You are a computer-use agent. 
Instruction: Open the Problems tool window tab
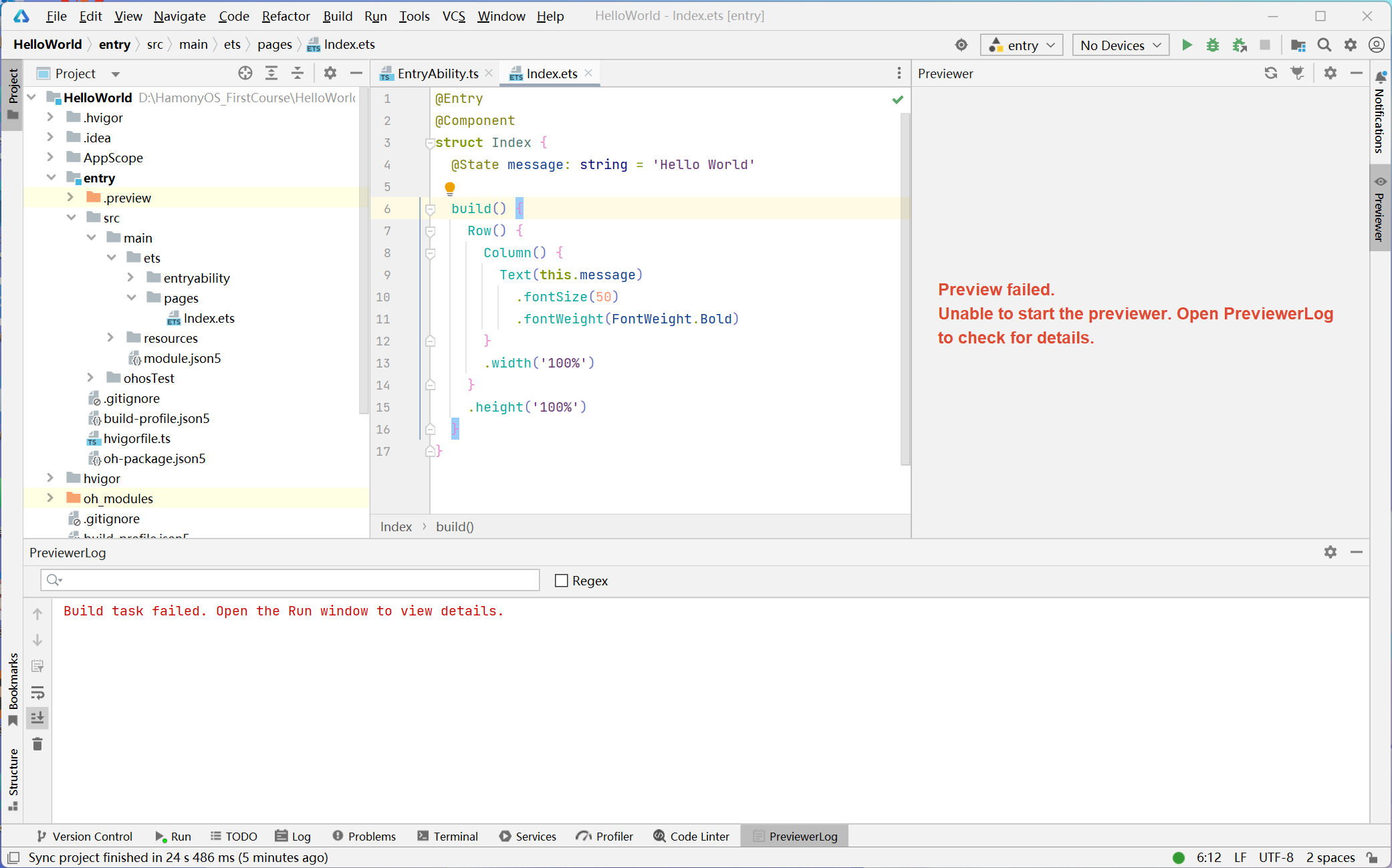point(364,836)
